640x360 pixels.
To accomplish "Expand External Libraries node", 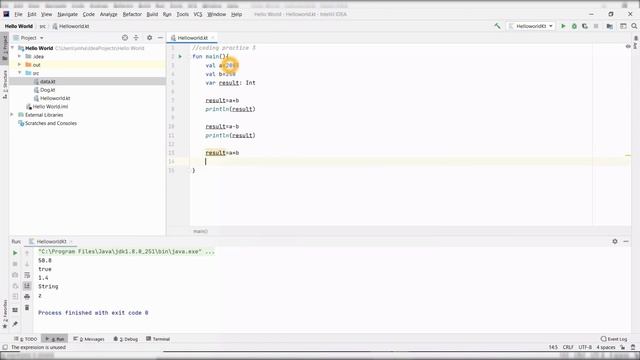I will 13,115.
